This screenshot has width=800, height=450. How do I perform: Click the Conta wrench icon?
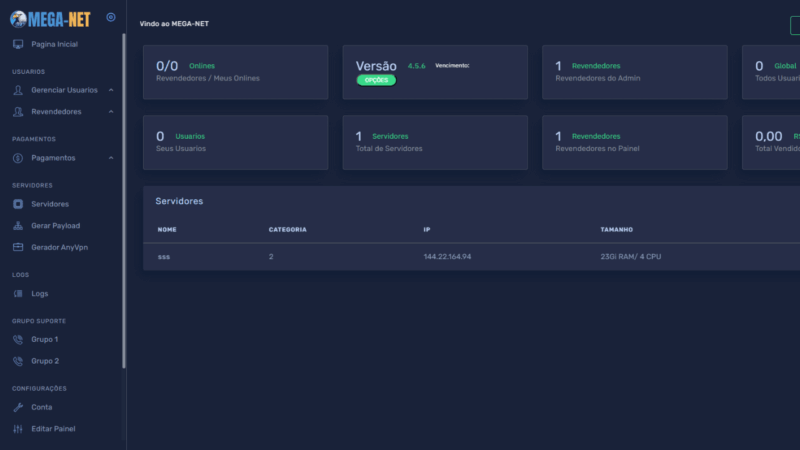[18, 407]
